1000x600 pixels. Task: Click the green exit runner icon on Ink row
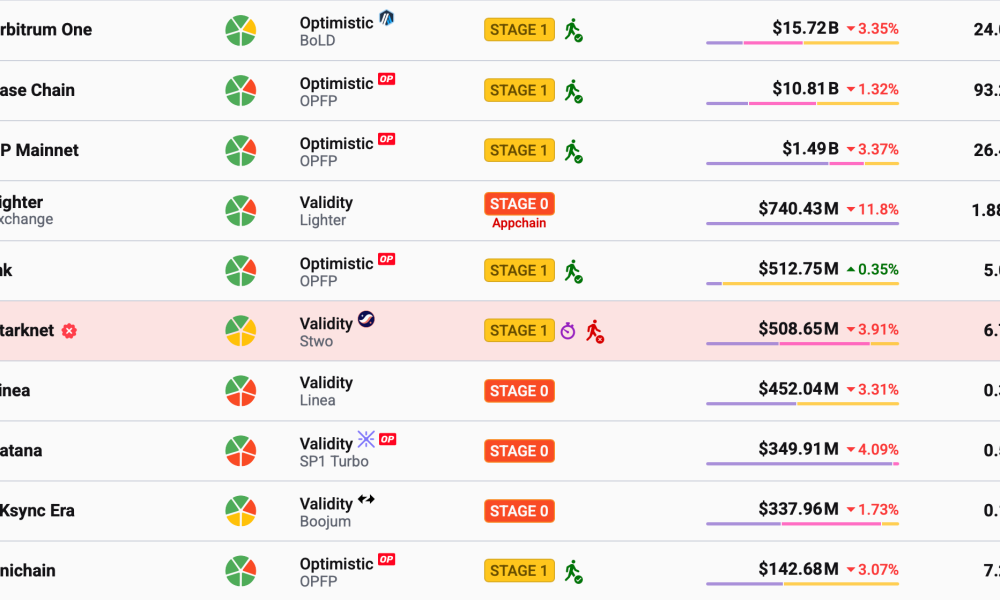point(572,270)
